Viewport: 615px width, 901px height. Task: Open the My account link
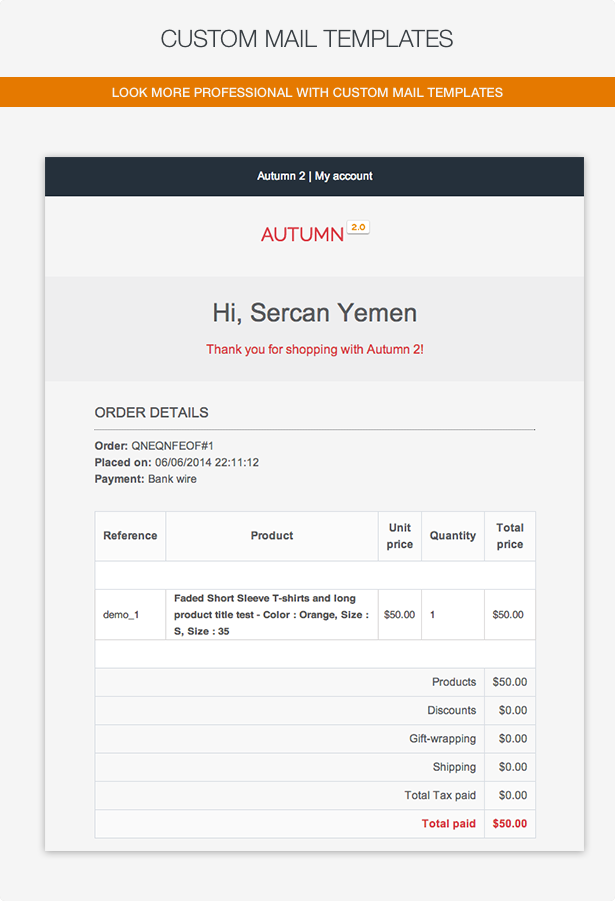pos(344,176)
